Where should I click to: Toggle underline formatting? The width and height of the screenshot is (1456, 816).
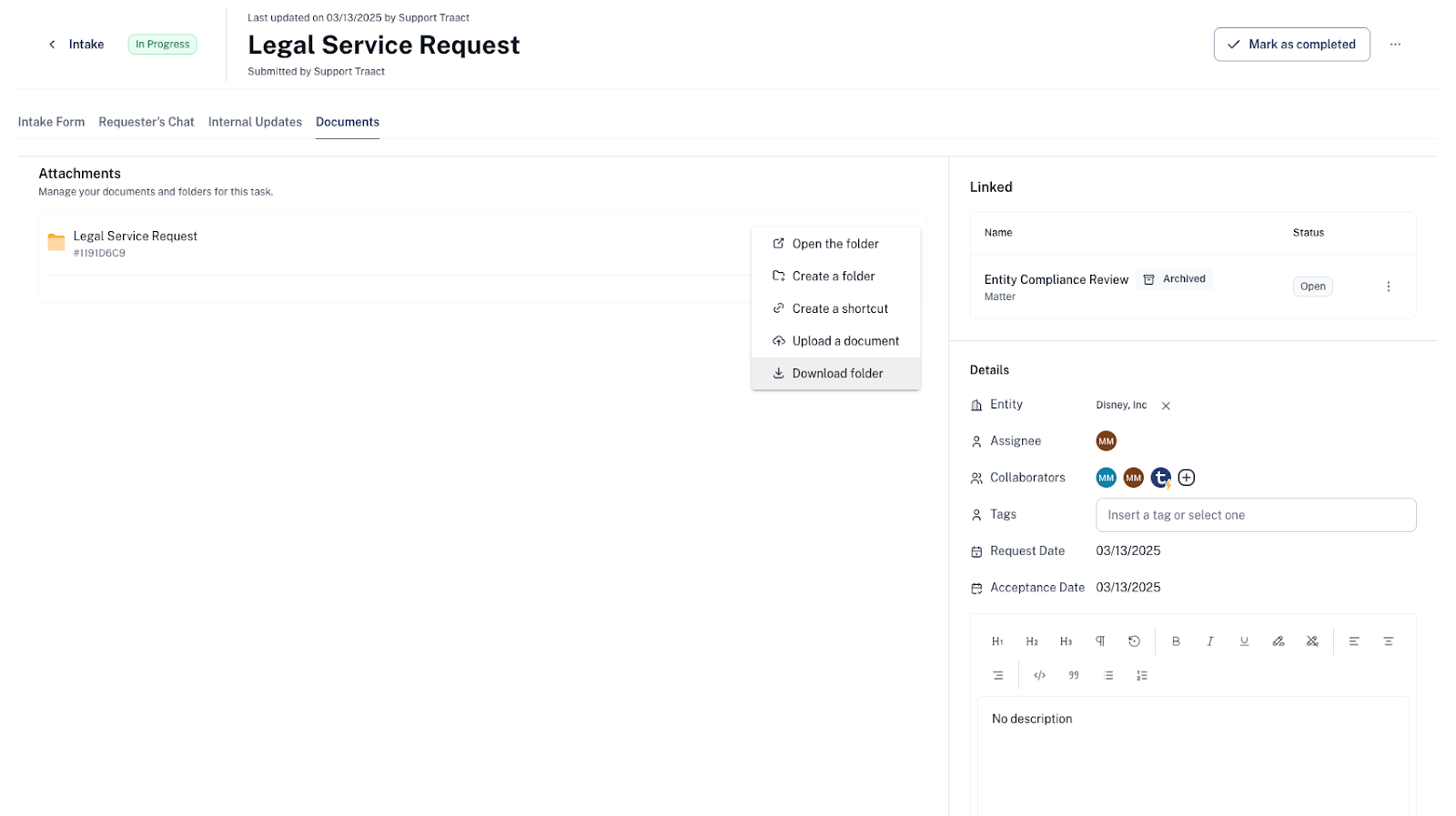(x=1244, y=641)
